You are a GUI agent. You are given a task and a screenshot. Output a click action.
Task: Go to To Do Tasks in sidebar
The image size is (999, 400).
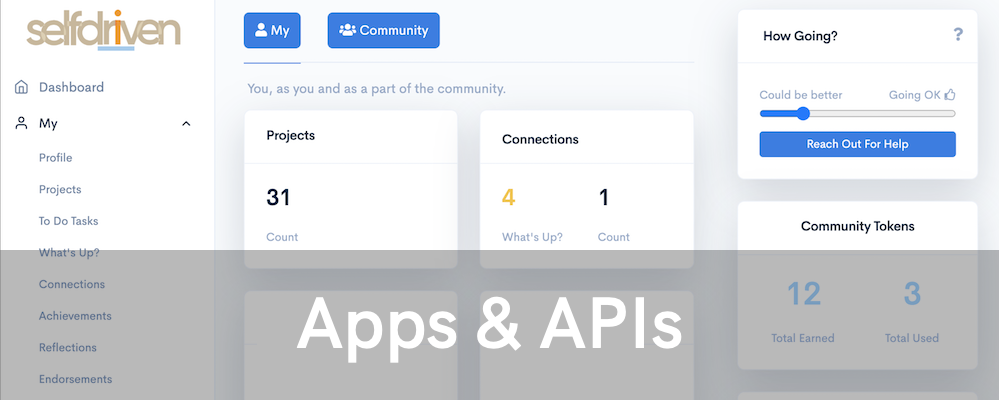point(68,221)
